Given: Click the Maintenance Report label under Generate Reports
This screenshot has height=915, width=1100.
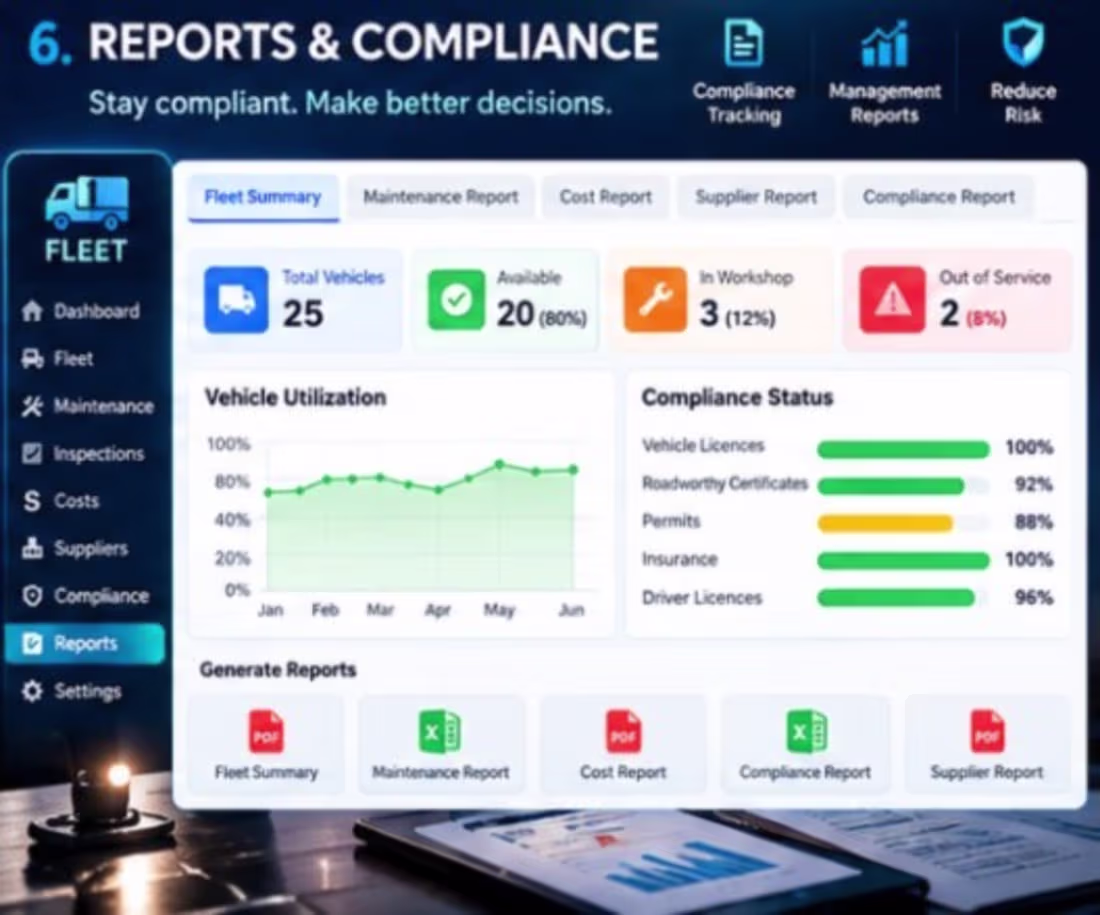Looking at the screenshot, I should 441,772.
